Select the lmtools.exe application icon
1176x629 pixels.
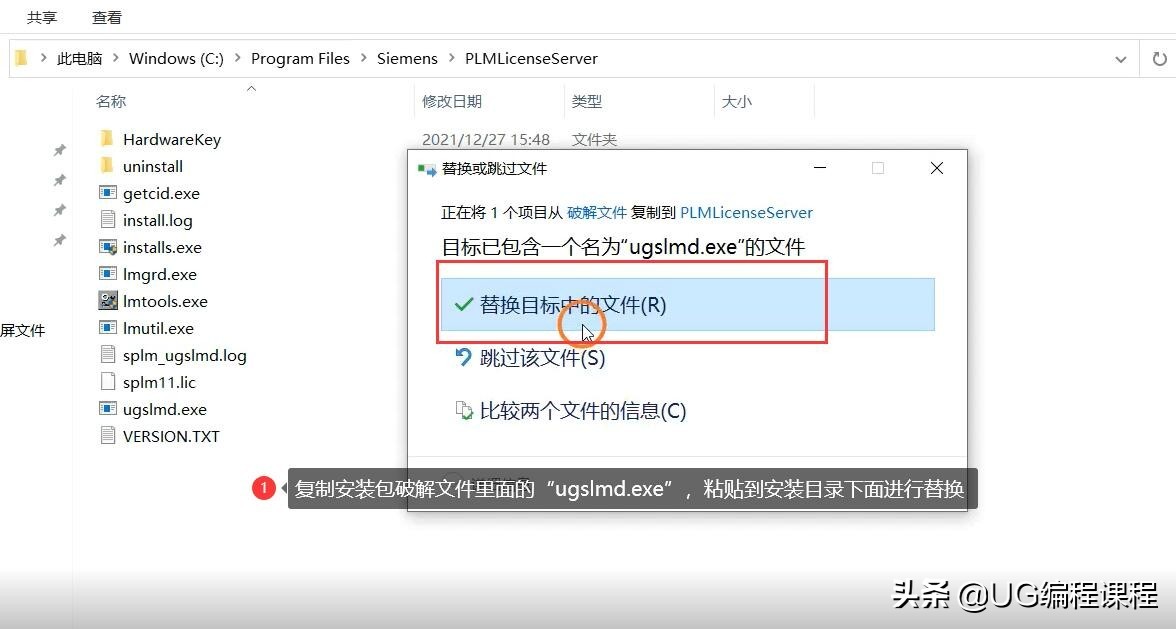click(x=107, y=300)
